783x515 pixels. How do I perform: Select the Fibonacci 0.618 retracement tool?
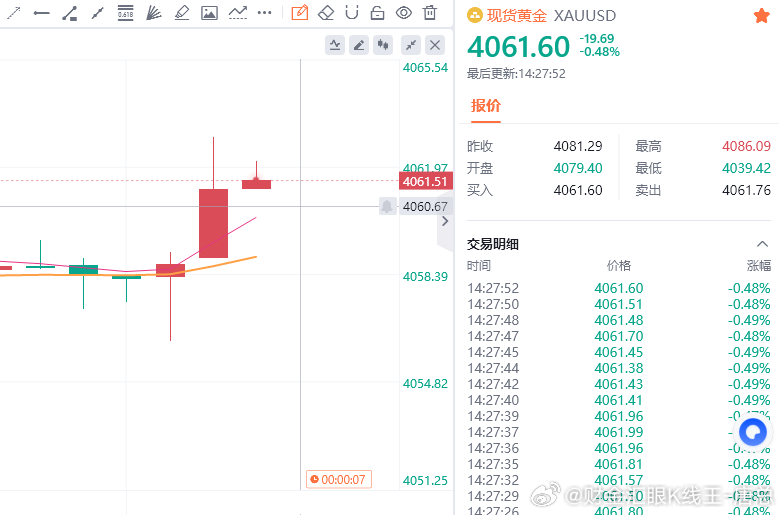point(125,12)
